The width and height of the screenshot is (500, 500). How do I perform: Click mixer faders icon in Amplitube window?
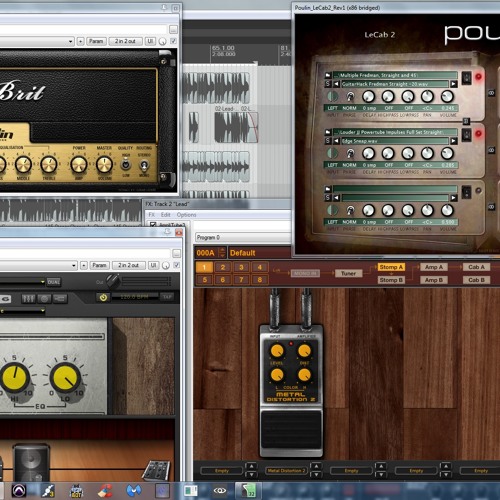point(28,298)
